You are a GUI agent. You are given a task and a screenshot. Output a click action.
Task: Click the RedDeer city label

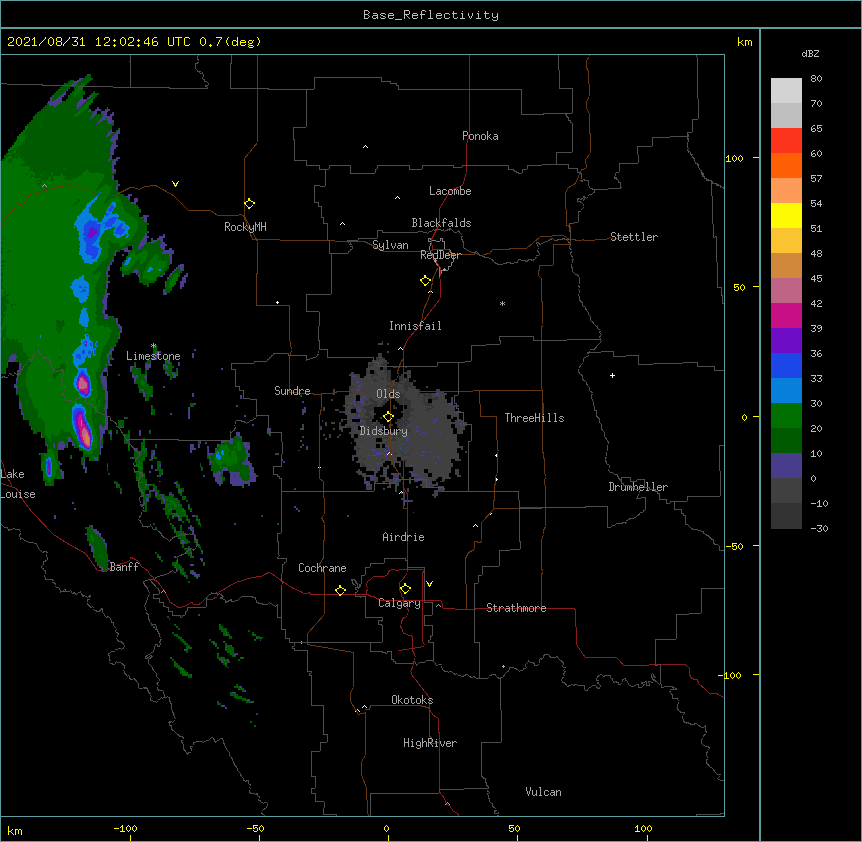tap(440, 255)
